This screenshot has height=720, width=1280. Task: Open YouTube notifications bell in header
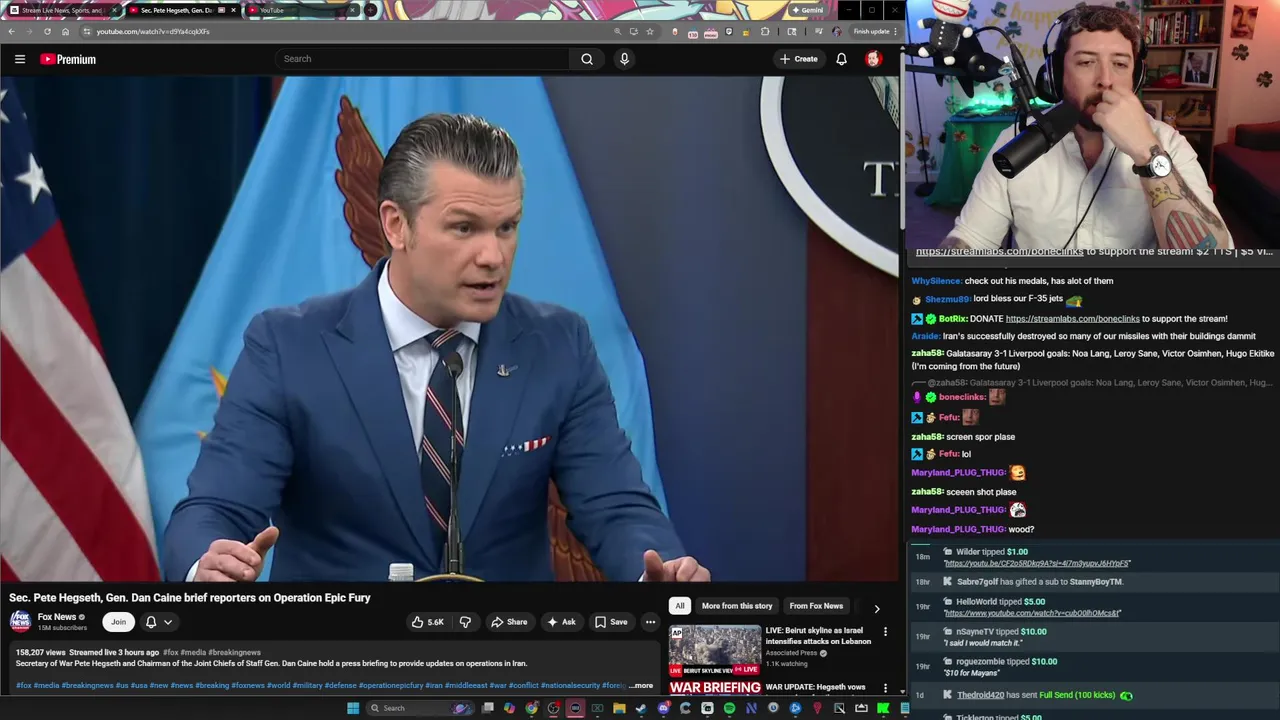coord(841,59)
